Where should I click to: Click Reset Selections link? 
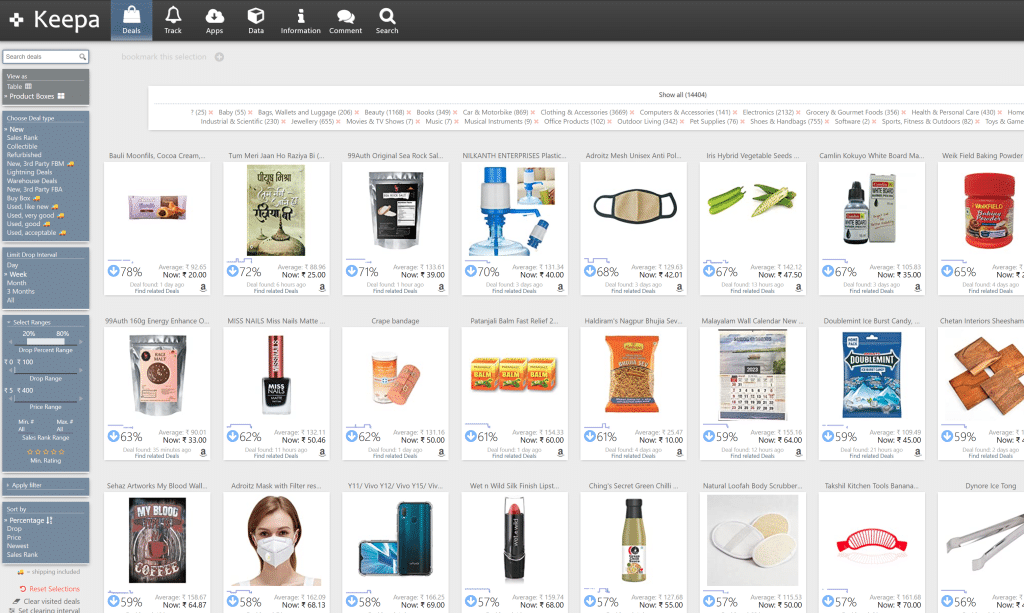53,589
